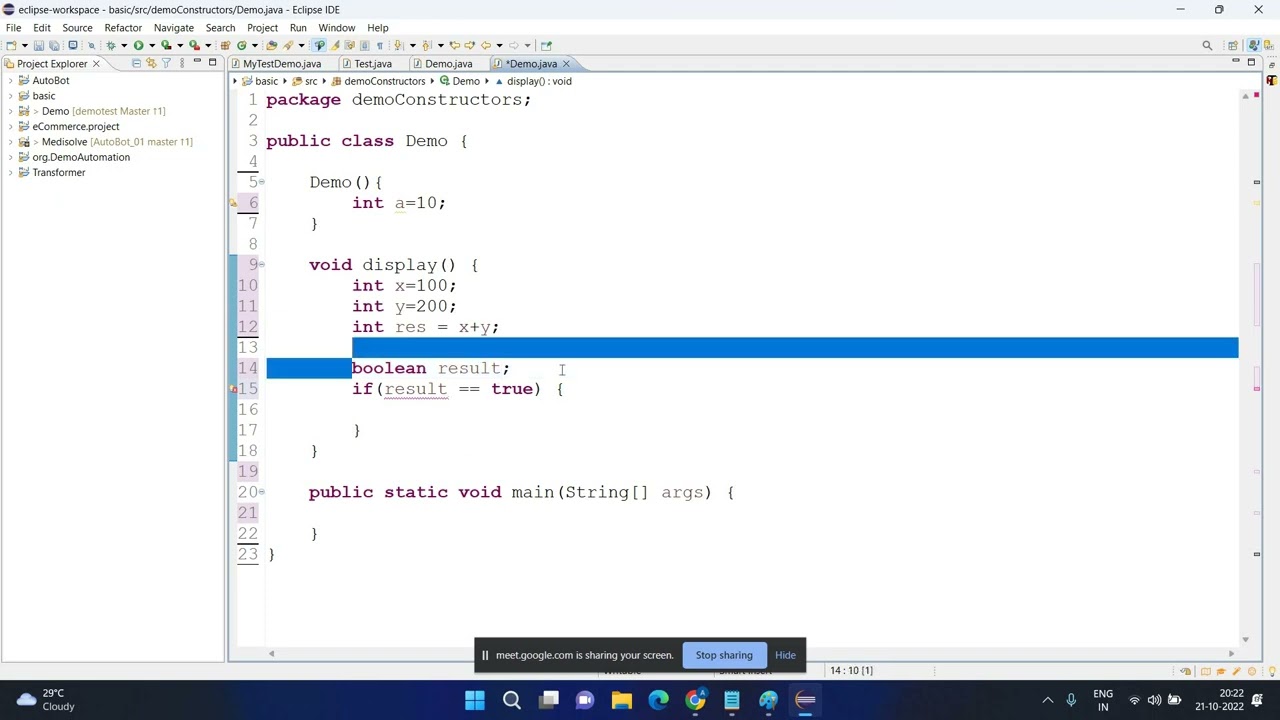Click the Open Perspective icon
This screenshot has height=720, width=1280.
pos(1233,45)
